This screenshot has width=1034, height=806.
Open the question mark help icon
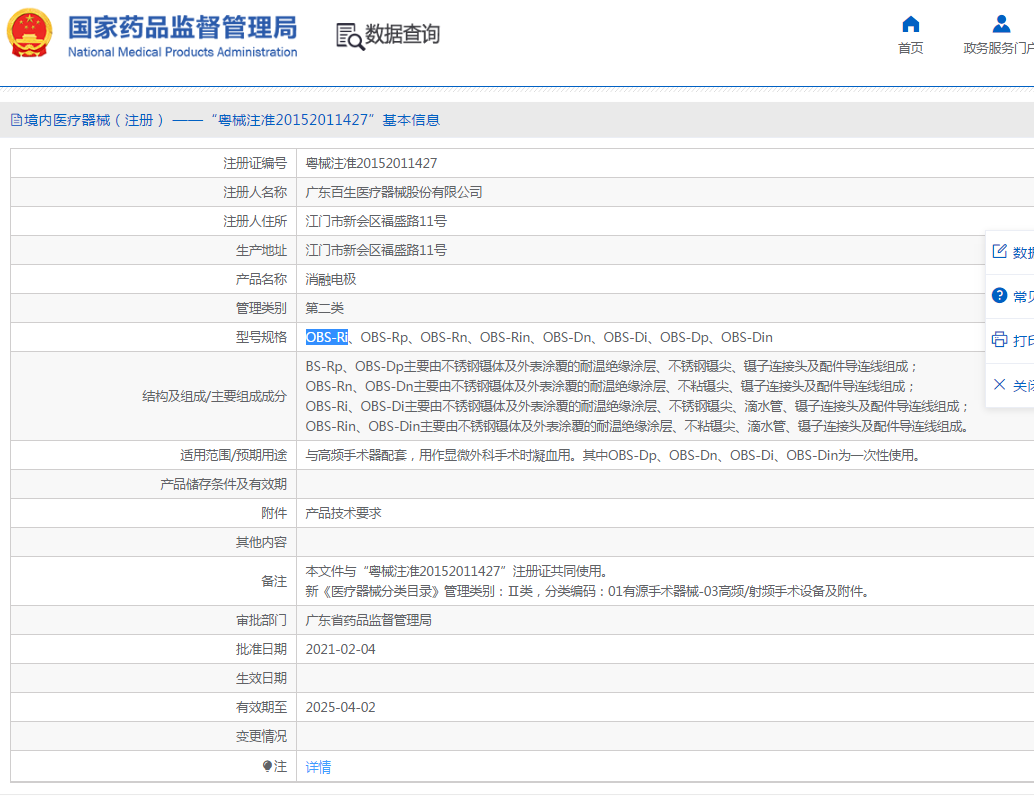999,296
